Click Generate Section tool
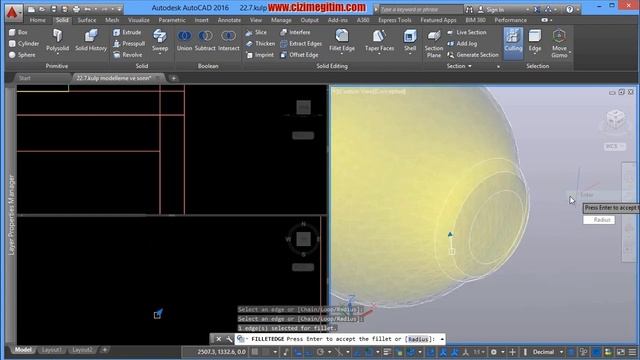This screenshot has width=640, height=360. 473,55
